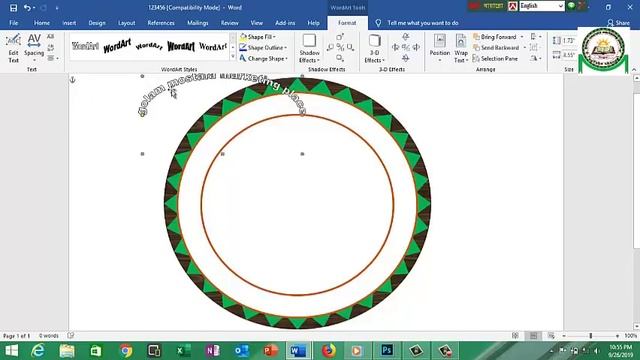This screenshot has width=640, height=360.
Task: Select the arched WordArt style
Action: tap(149, 47)
